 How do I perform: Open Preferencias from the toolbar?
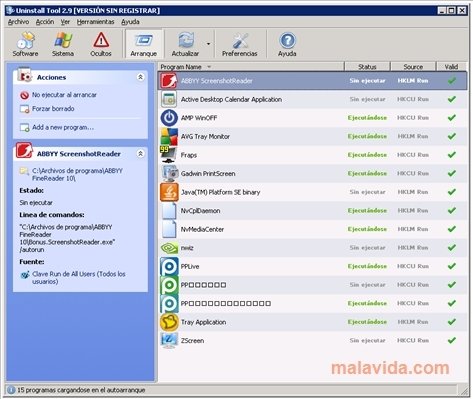coord(240,44)
